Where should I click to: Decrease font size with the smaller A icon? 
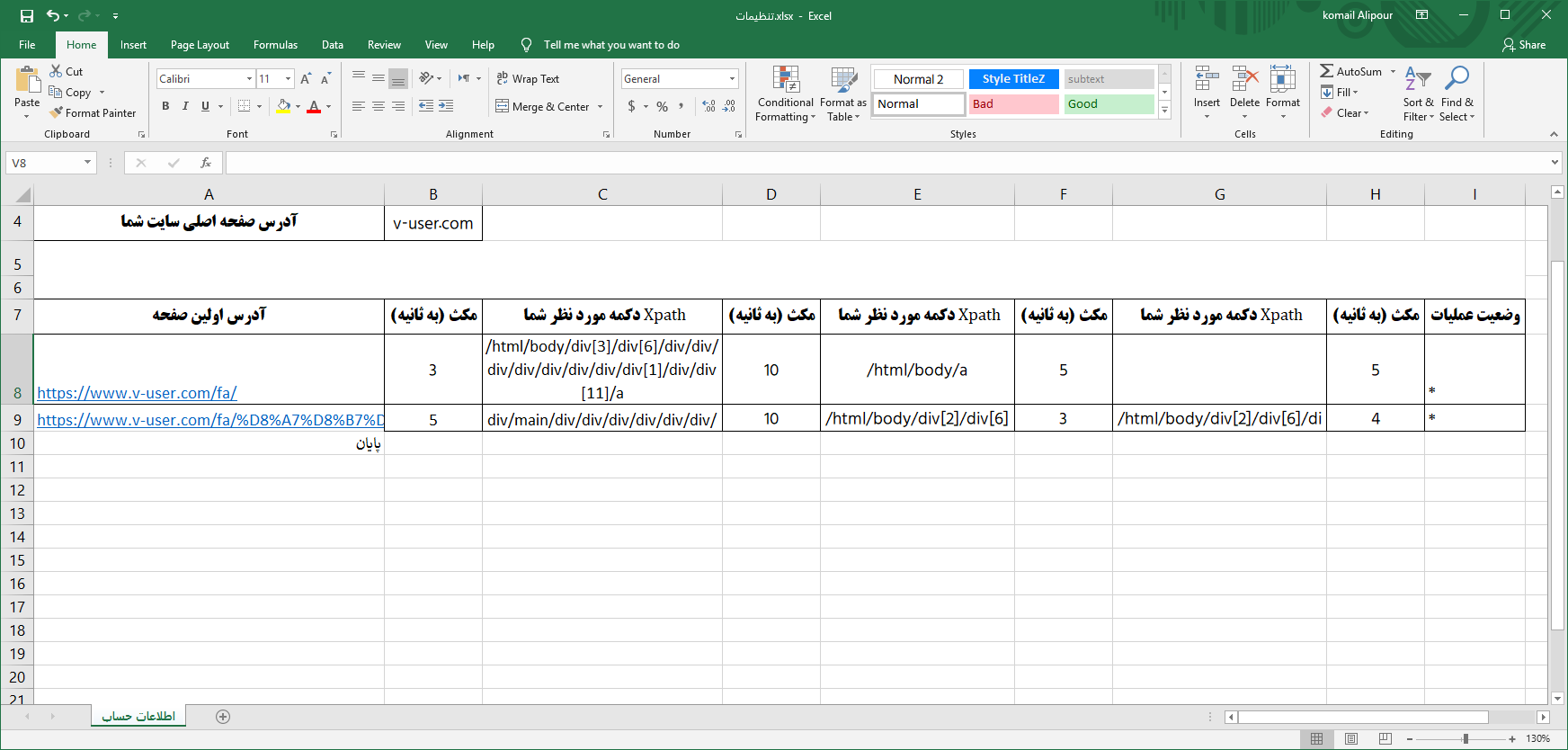coord(325,79)
